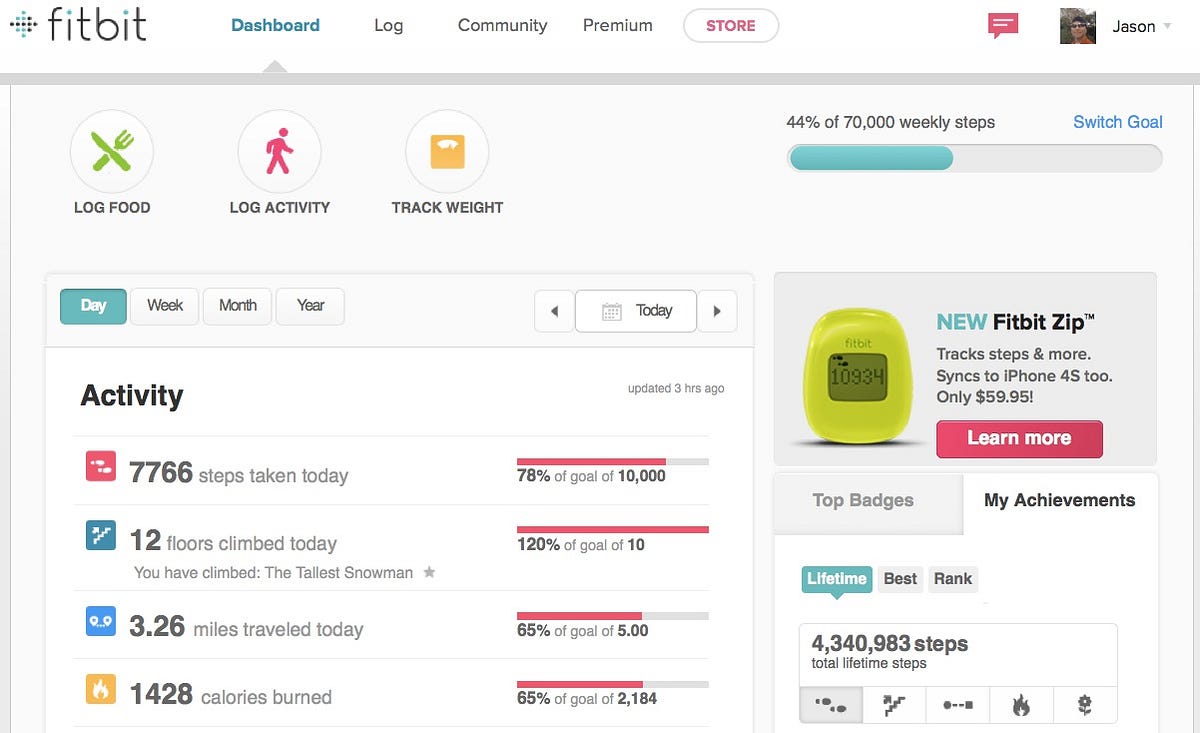The width and height of the screenshot is (1200, 733).
Task: Click the floors climbed stairs icon
Action: point(101,535)
